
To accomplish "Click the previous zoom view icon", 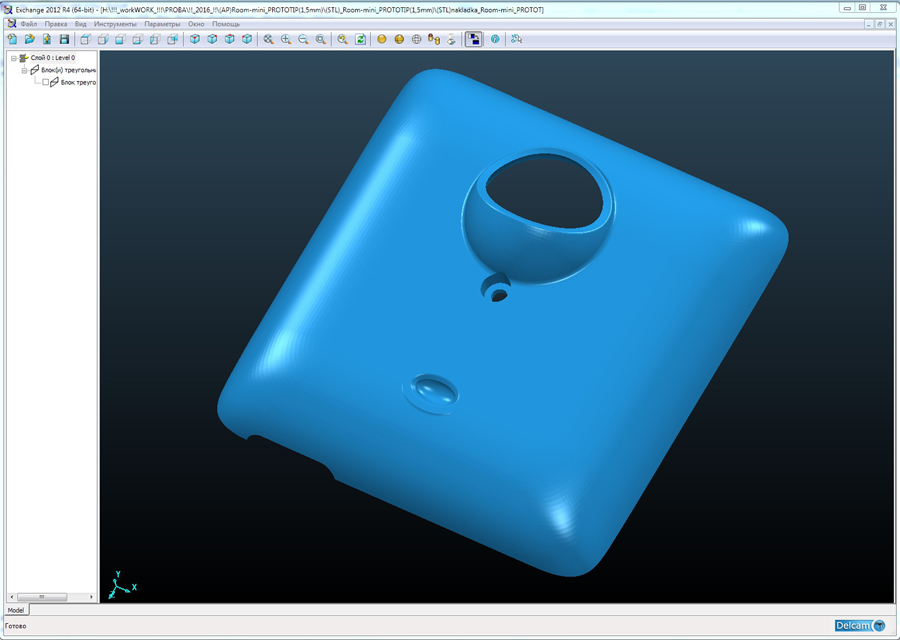I will [x=343, y=39].
